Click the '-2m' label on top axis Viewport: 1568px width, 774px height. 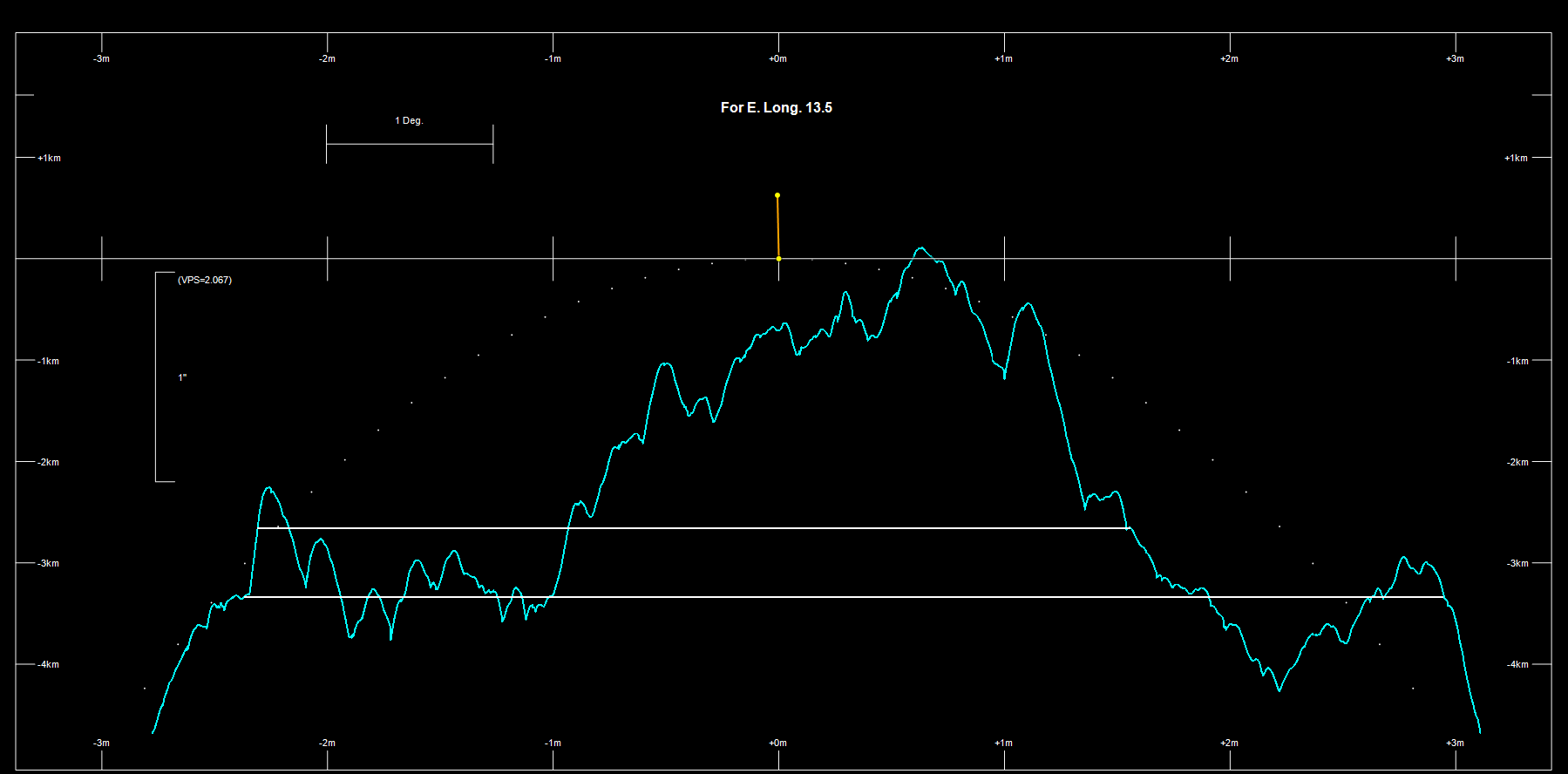pos(327,58)
